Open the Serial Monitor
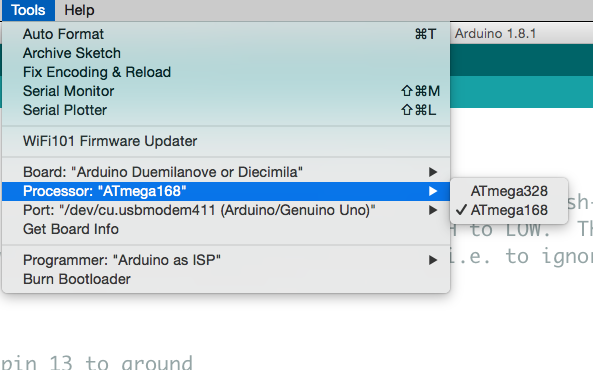Screen dimensions: 593x370 pyautogui.click(x=226, y=91)
